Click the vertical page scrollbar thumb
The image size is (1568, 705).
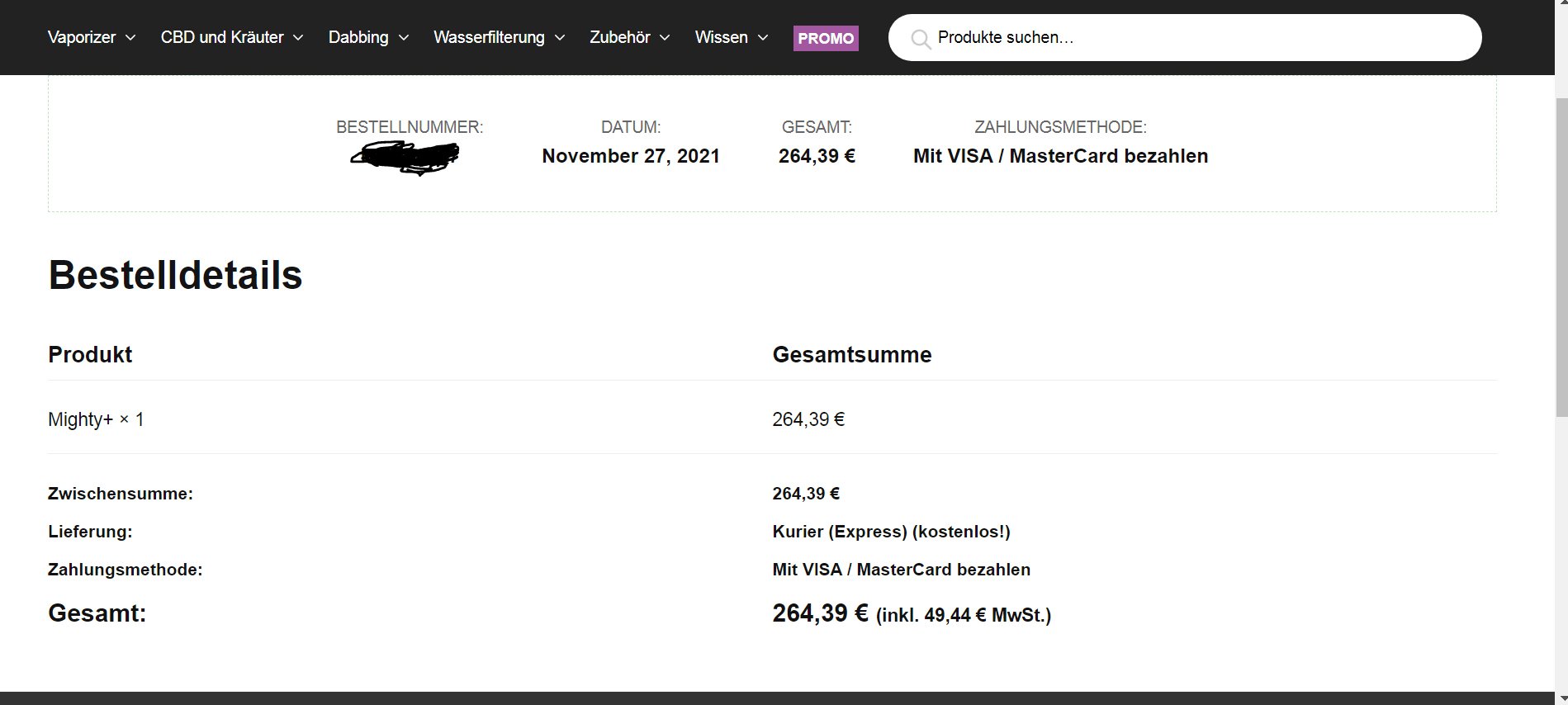coord(1561,256)
